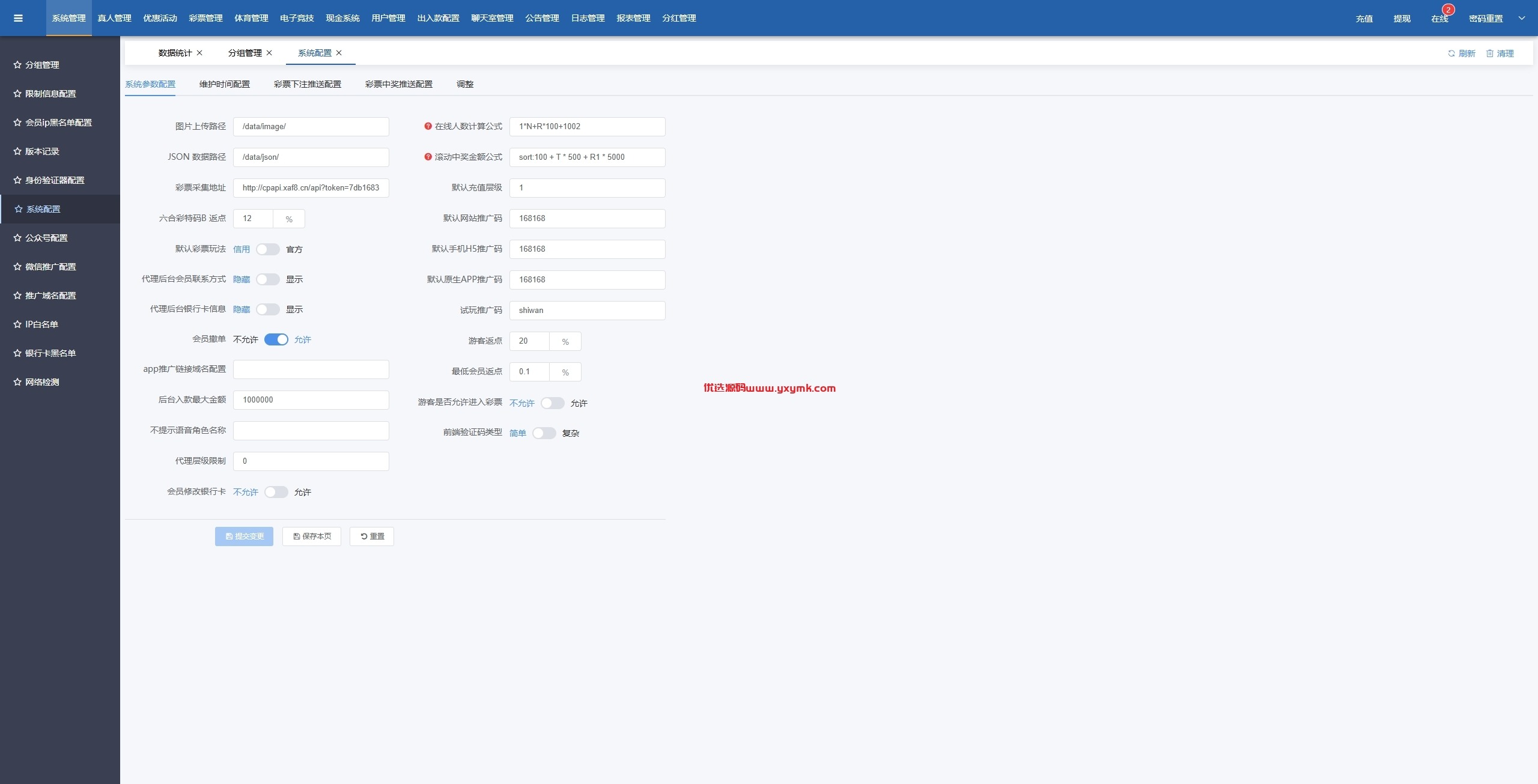Click the 提交变更 submit button
The height and width of the screenshot is (784, 1538).
pyautogui.click(x=244, y=536)
